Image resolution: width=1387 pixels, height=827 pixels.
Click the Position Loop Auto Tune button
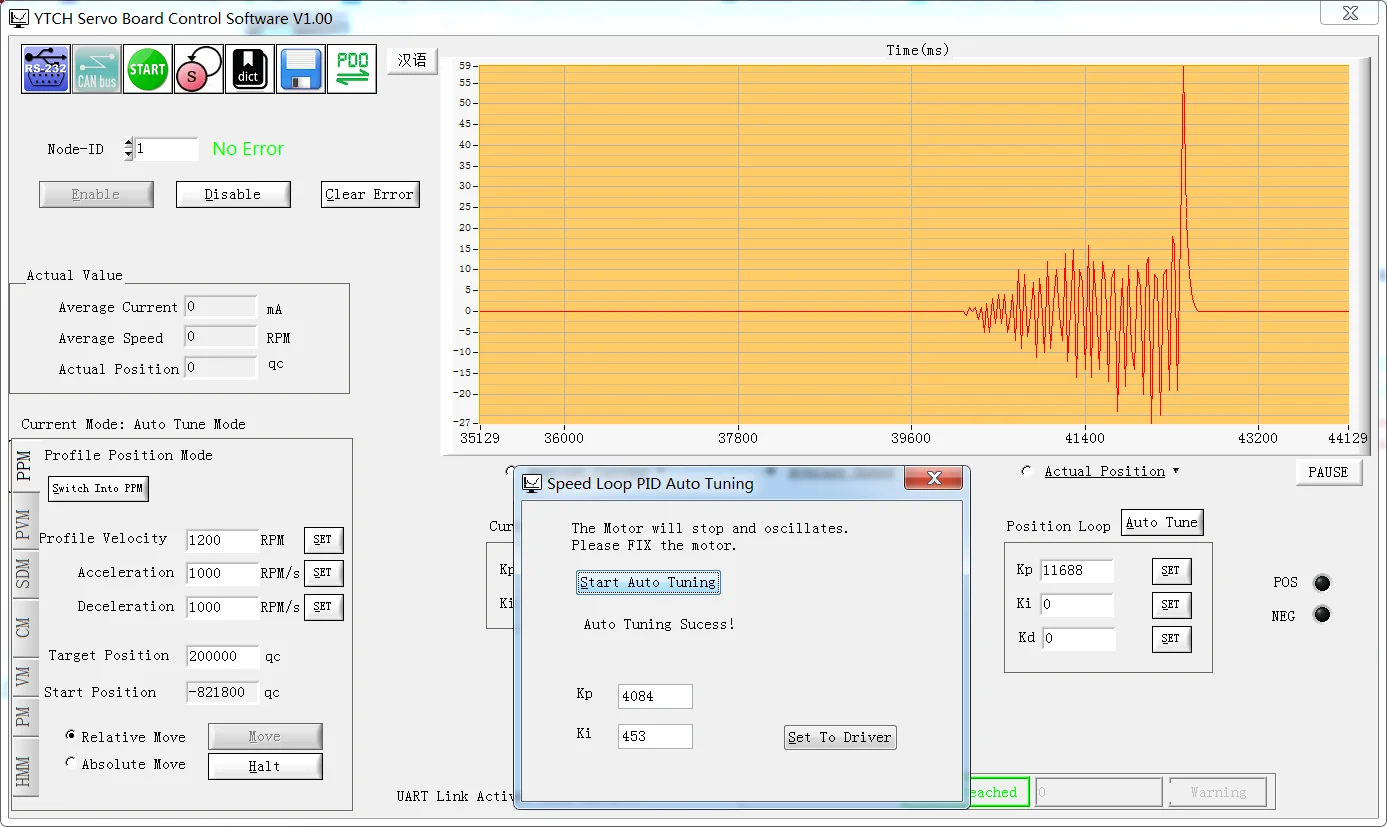(1161, 522)
